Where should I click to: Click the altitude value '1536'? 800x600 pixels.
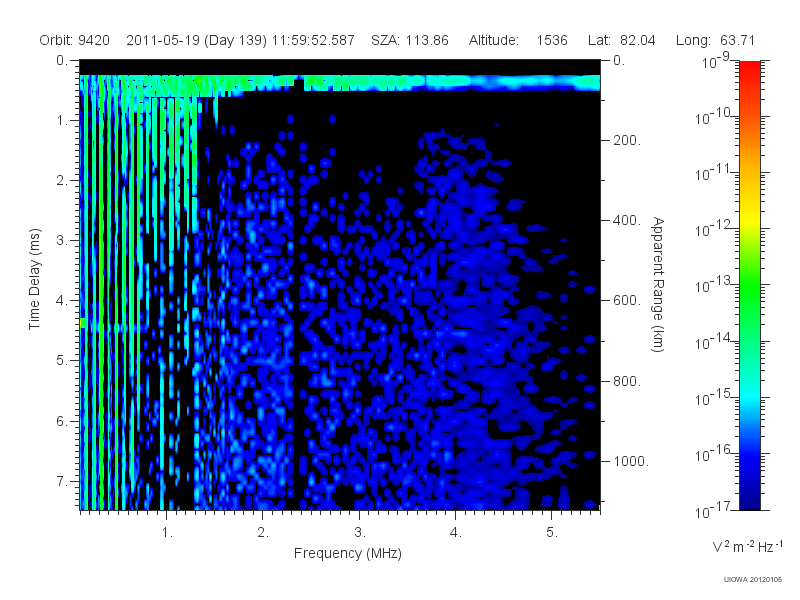pos(552,40)
